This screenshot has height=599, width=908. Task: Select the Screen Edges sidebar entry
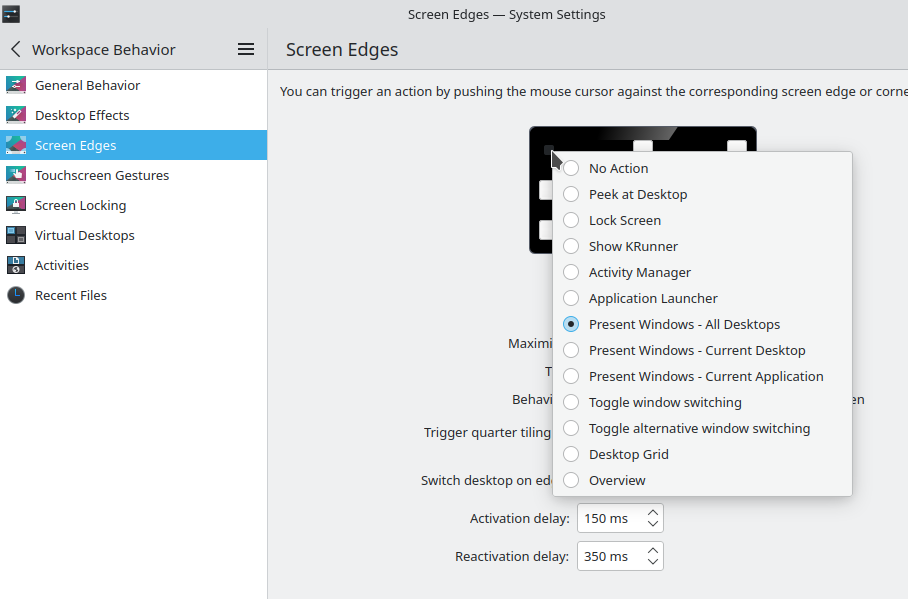point(75,145)
